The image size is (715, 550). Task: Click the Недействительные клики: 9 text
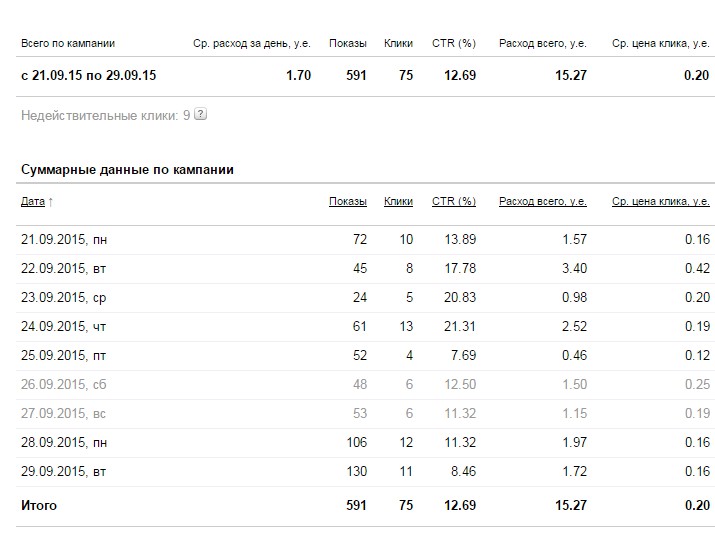pyautogui.click(x=105, y=115)
